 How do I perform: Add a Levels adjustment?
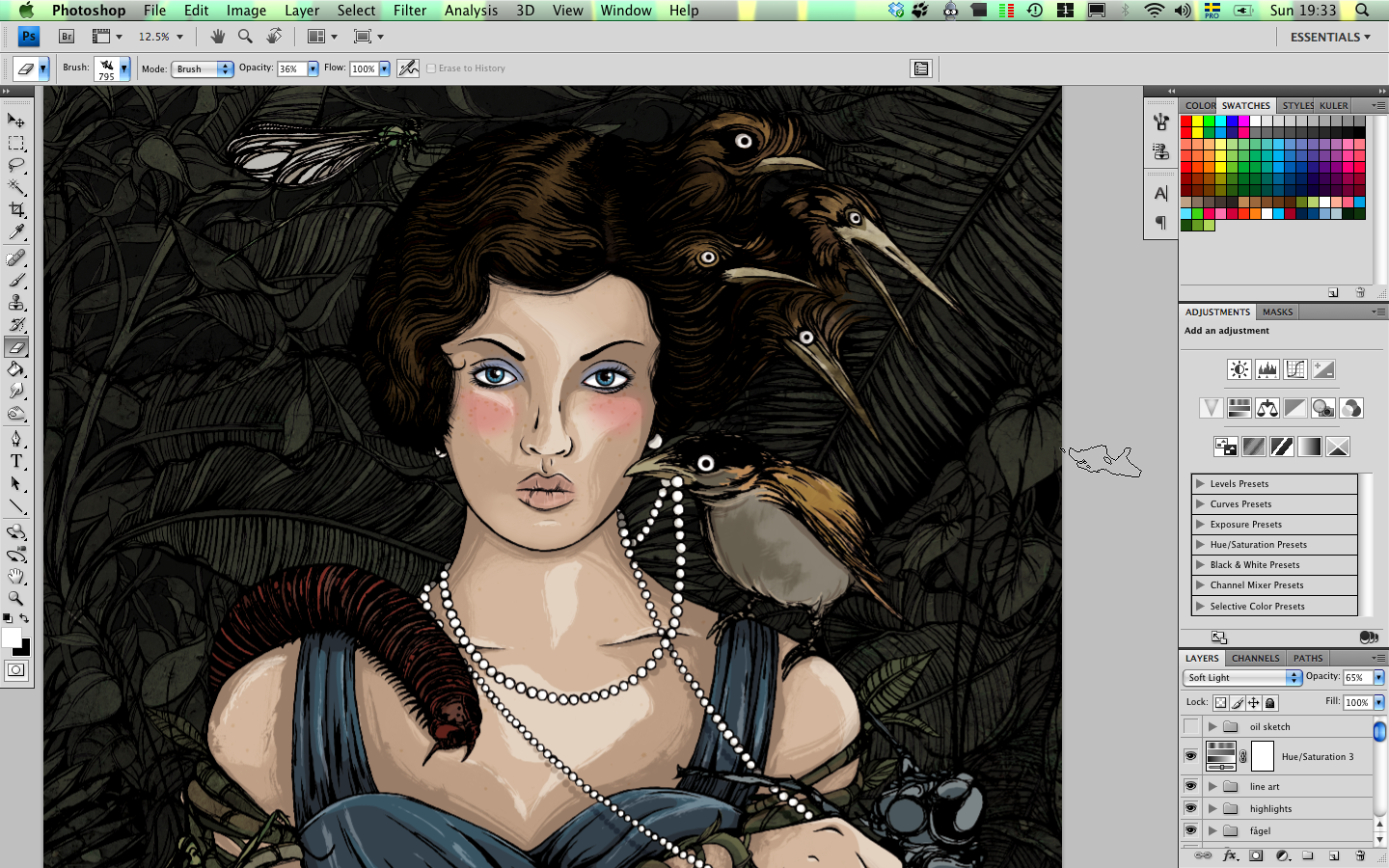tap(1267, 369)
